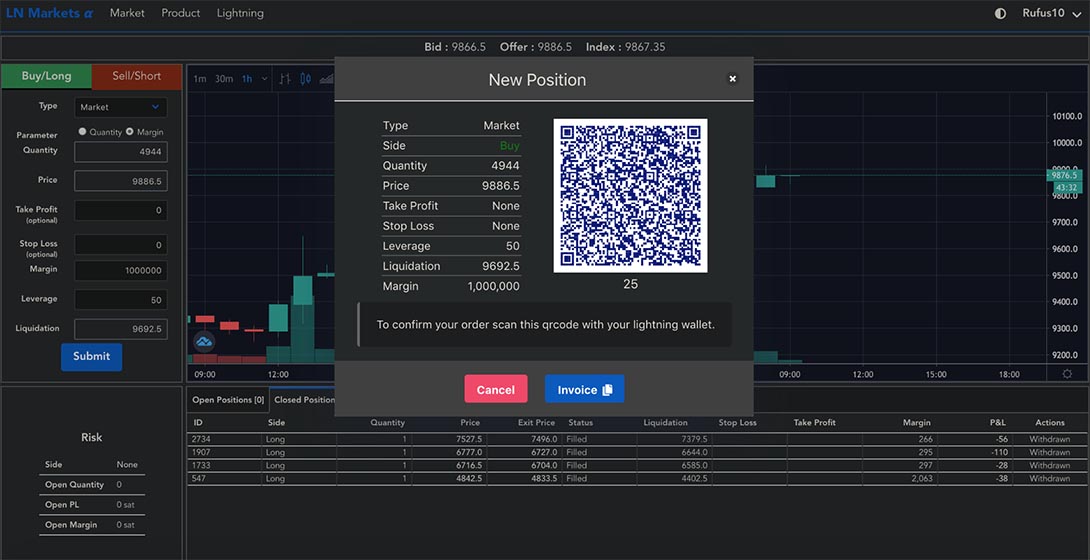Select the Quantity parameter radio button
The height and width of the screenshot is (560, 1090).
click(83, 132)
